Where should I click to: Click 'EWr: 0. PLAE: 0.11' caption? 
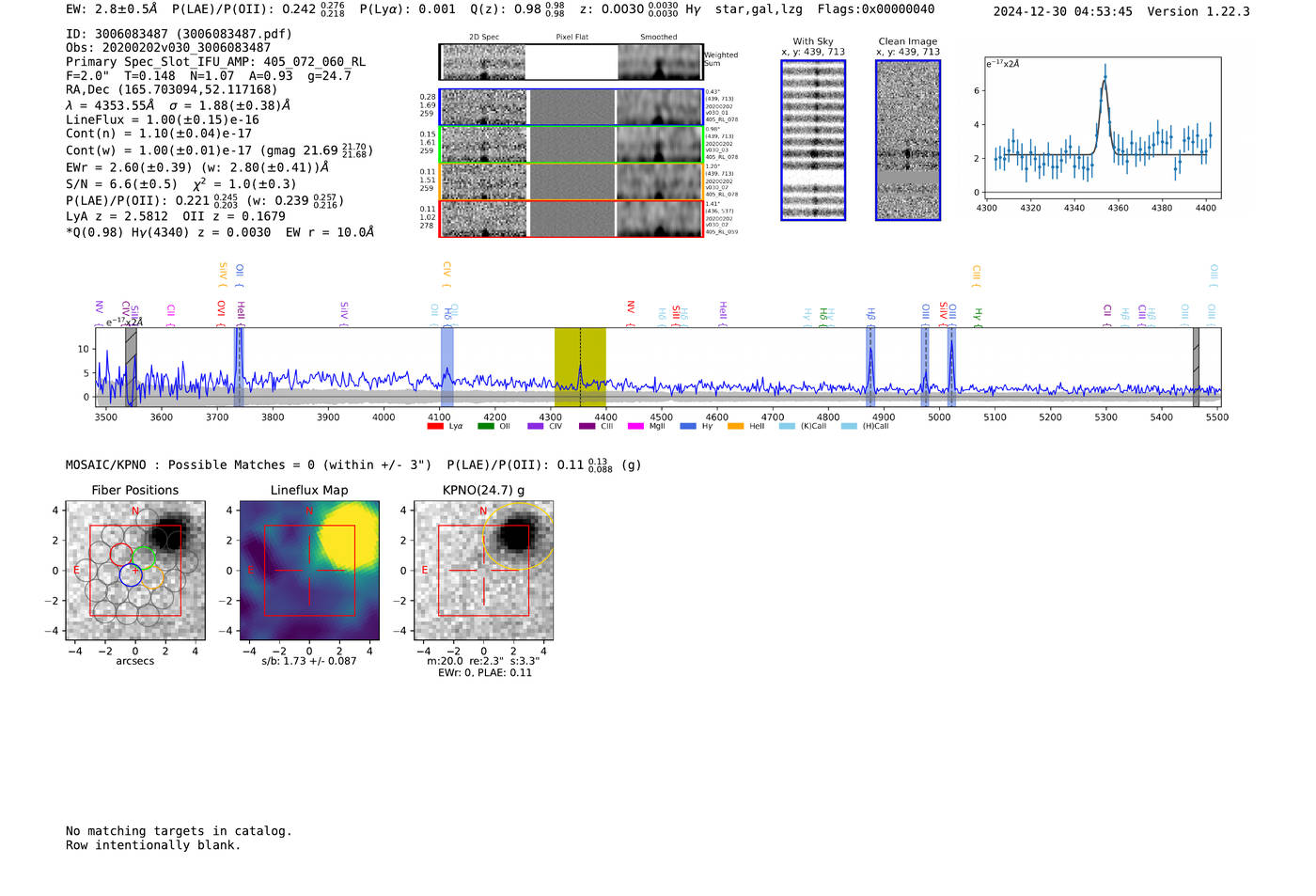(x=484, y=672)
